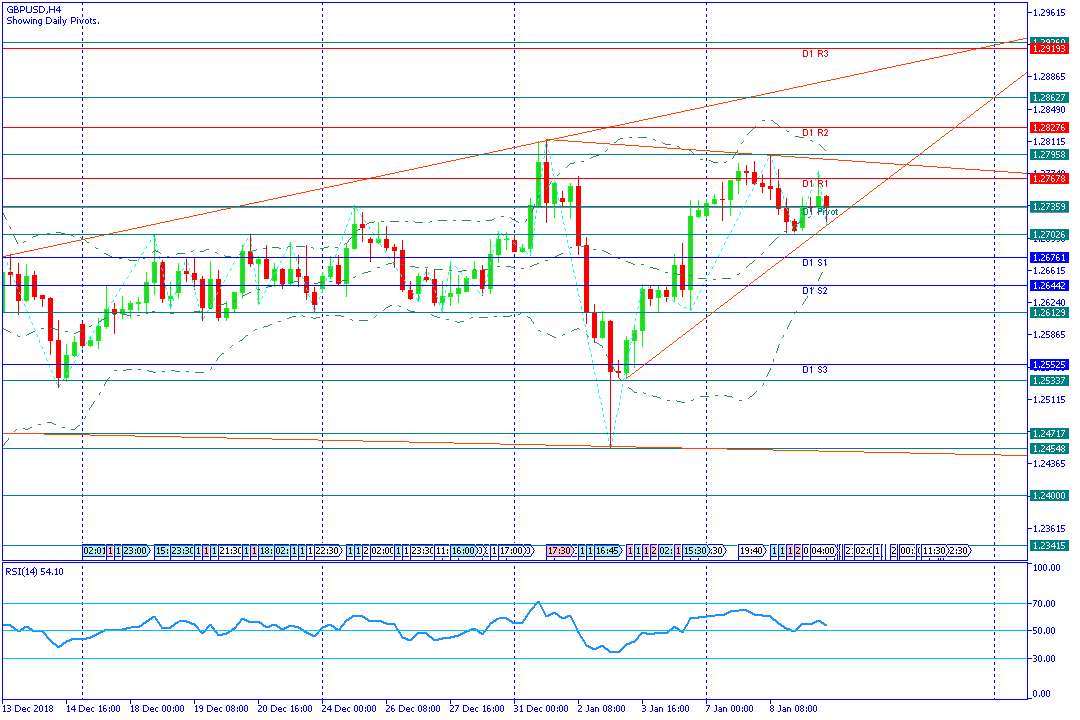Viewport: 1080px width, 720px height.
Task: Click the 1.24000 level on price axis
Action: point(1049,496)
